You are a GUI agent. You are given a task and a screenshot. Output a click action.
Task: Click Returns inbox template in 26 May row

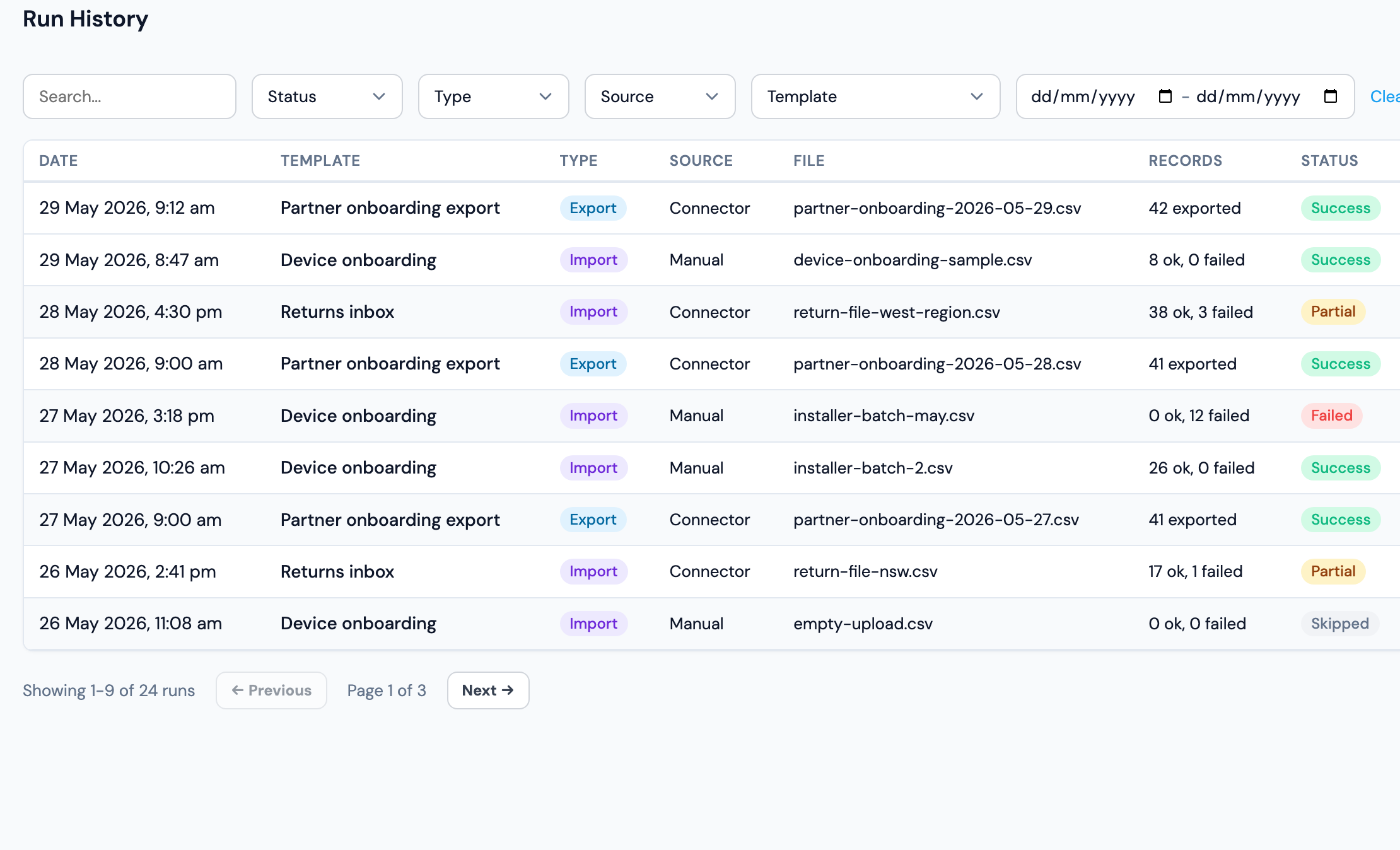337,571
